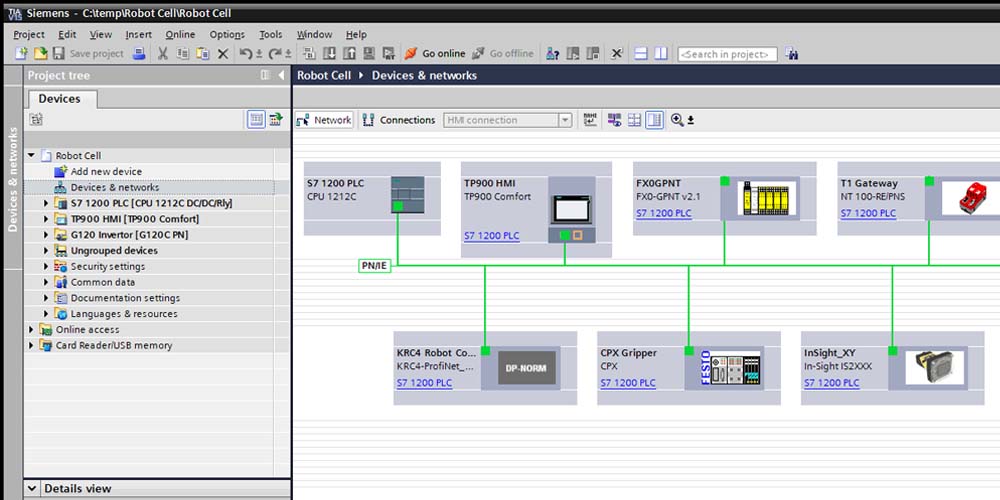The width and height of the screenshot is (1000, 500).
Task: Click the Start runtime (RT) icon
Action: point(388,54)
